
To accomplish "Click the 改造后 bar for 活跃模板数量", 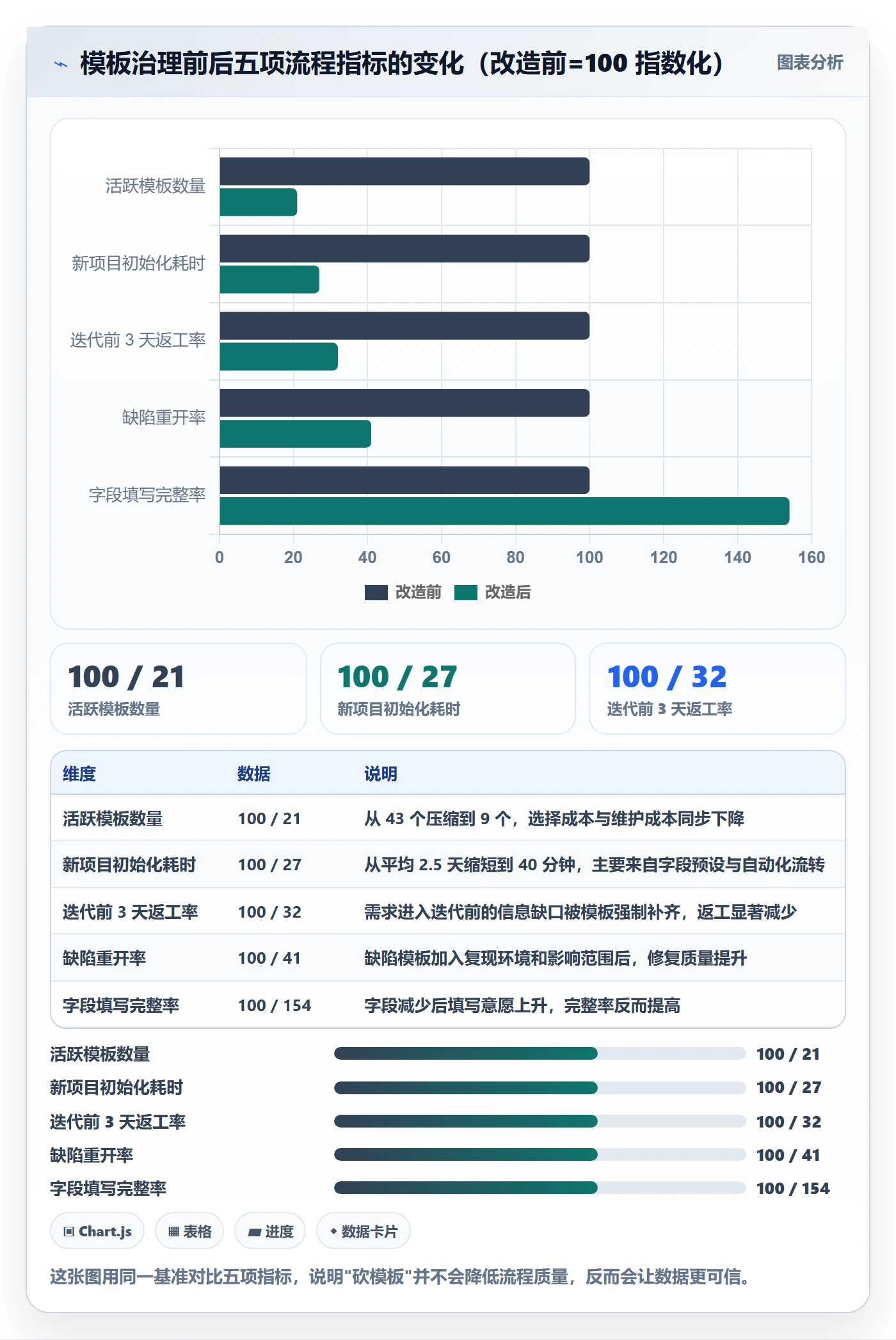I will coord(259,202).
